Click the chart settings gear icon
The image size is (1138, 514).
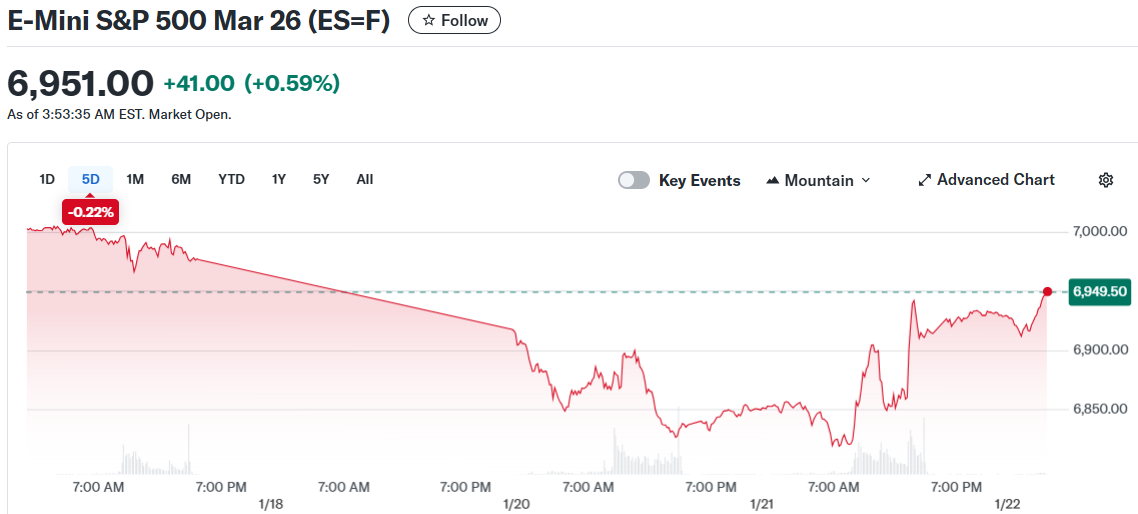[1105, 180]
